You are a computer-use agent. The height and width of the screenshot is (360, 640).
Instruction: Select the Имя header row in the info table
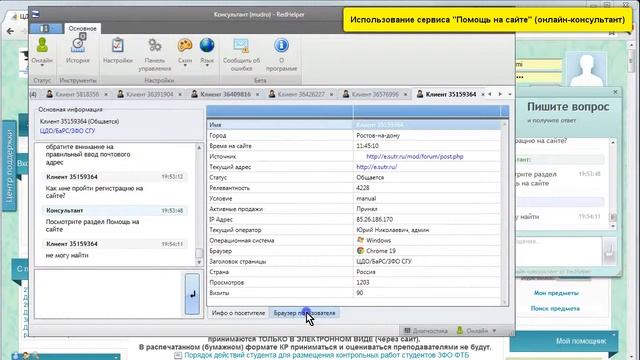[354, 125]
